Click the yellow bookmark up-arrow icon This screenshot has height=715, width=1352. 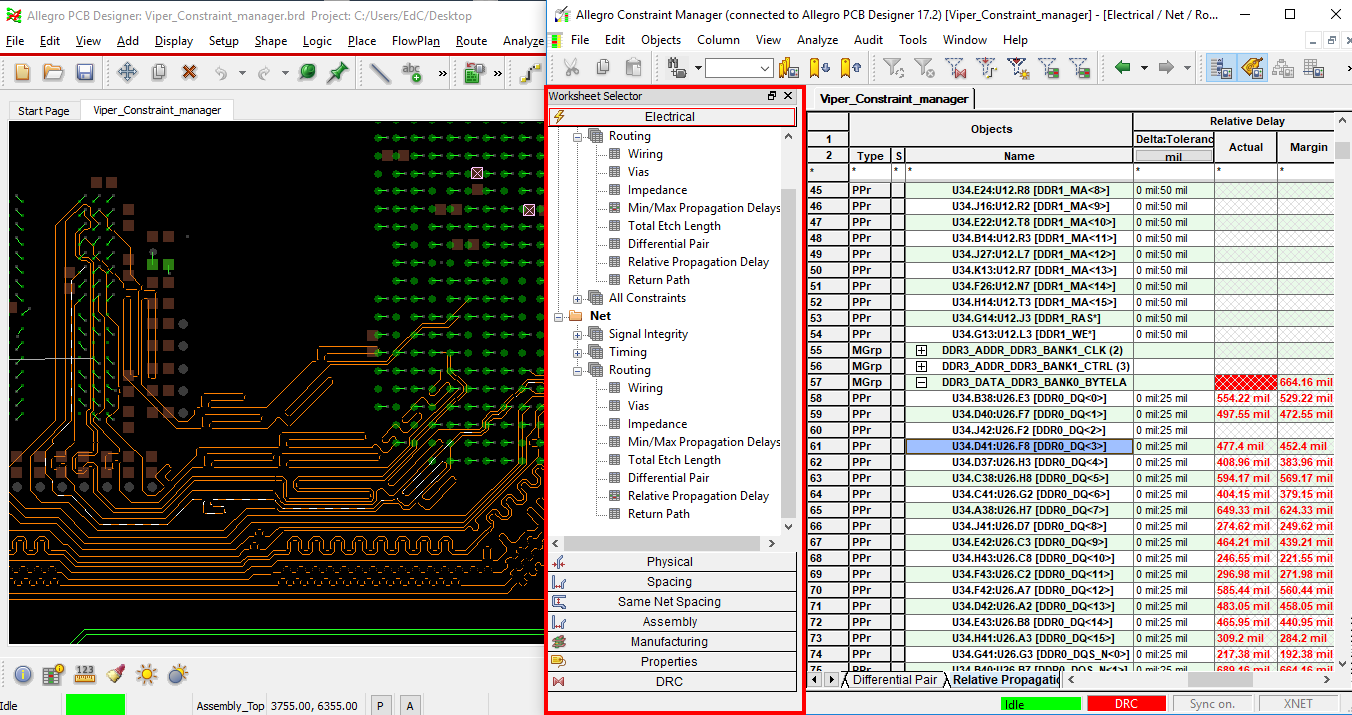coord(851,68)
